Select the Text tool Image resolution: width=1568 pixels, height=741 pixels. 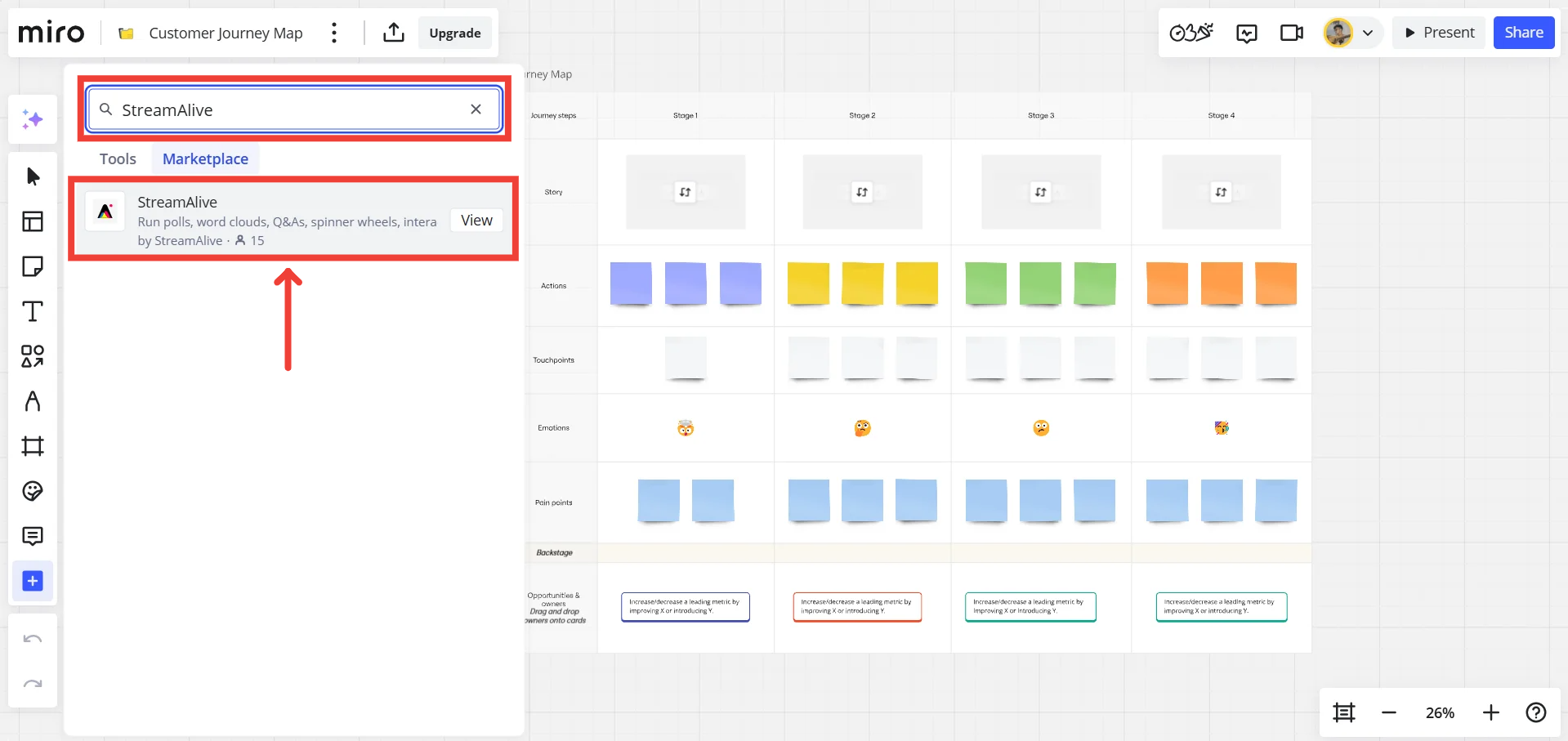pyautogui.click(x=33, y=311)
